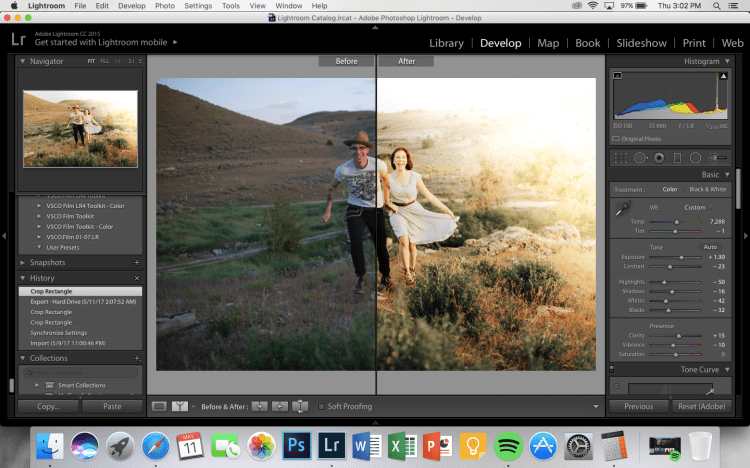Toggle the Original Photo checkbox
This screenshot has height=468, width=750.
(x=616, y=138)
